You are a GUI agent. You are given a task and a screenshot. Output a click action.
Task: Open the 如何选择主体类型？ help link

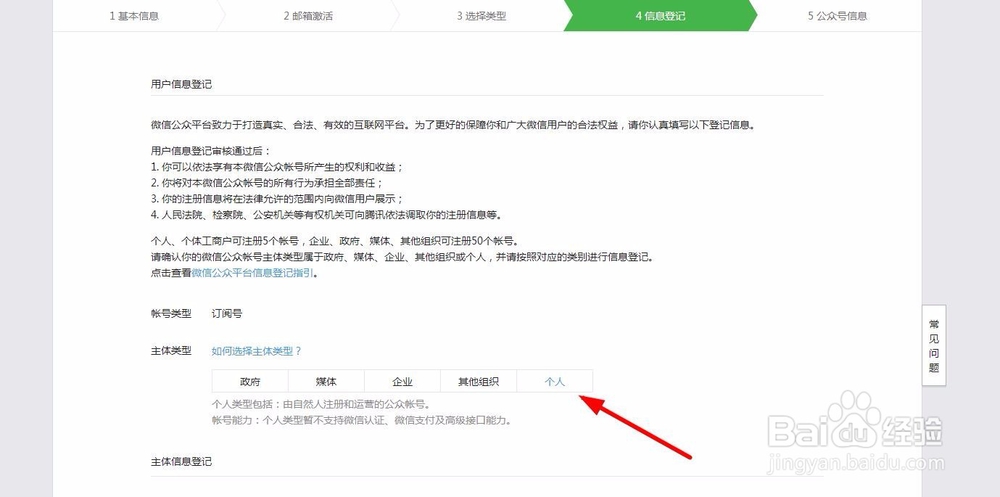[256, 351]
